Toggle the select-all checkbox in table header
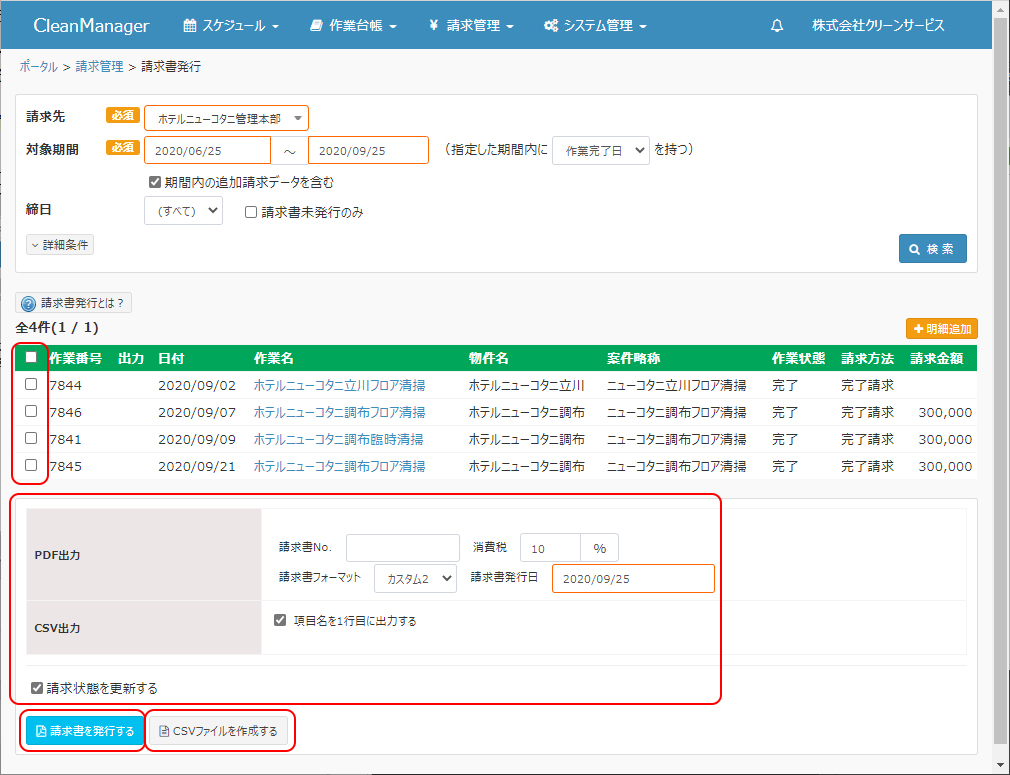 31,357
